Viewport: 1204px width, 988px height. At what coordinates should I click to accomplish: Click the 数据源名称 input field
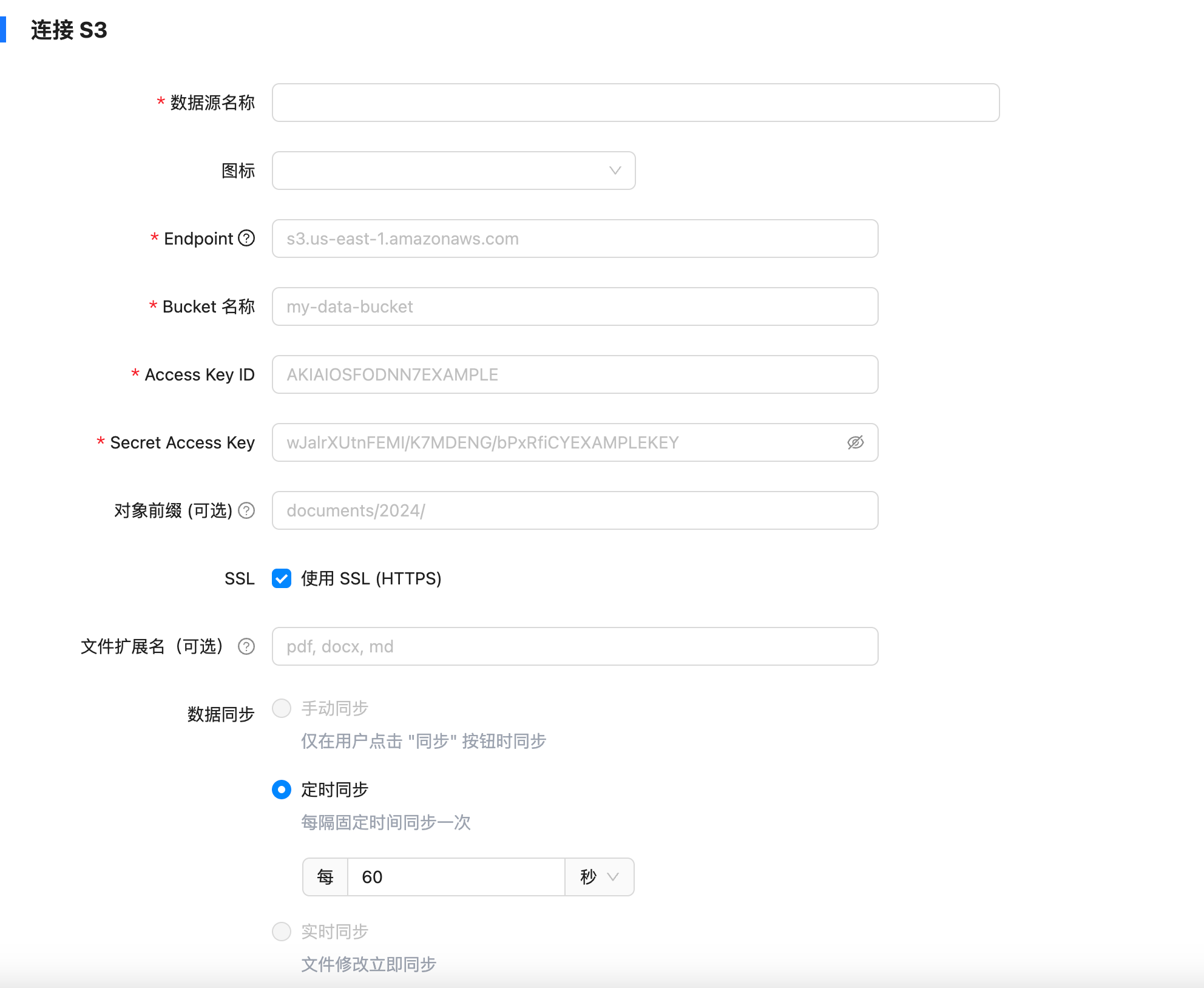click(x=635, y=103)
